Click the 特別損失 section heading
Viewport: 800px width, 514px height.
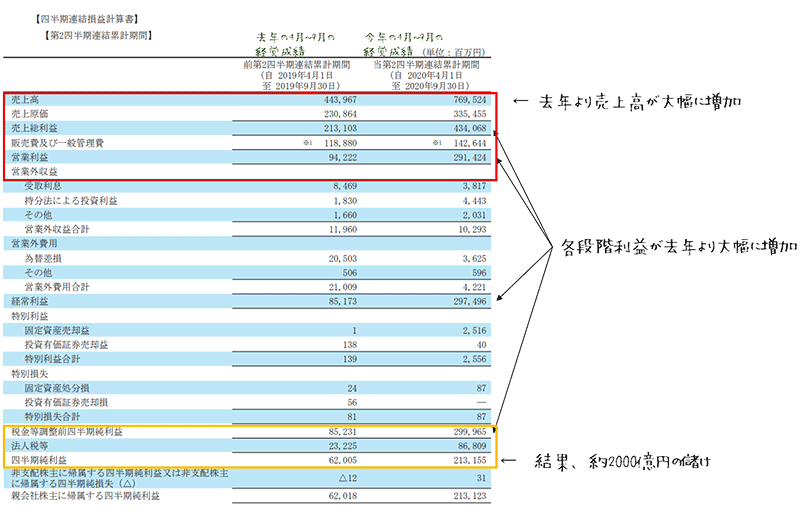[30, 374]
